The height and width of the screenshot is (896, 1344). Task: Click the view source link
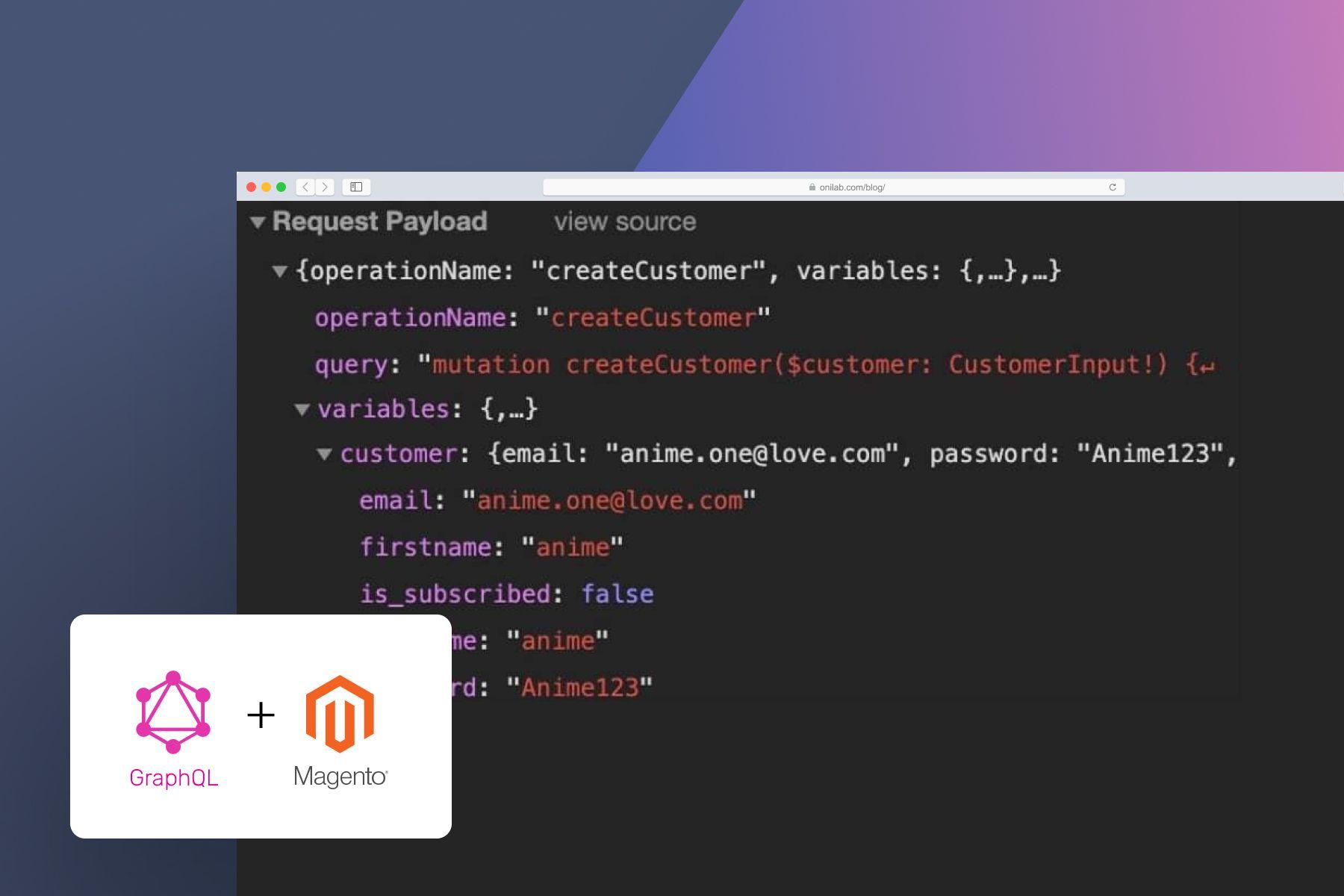click(x=625, y=222)
